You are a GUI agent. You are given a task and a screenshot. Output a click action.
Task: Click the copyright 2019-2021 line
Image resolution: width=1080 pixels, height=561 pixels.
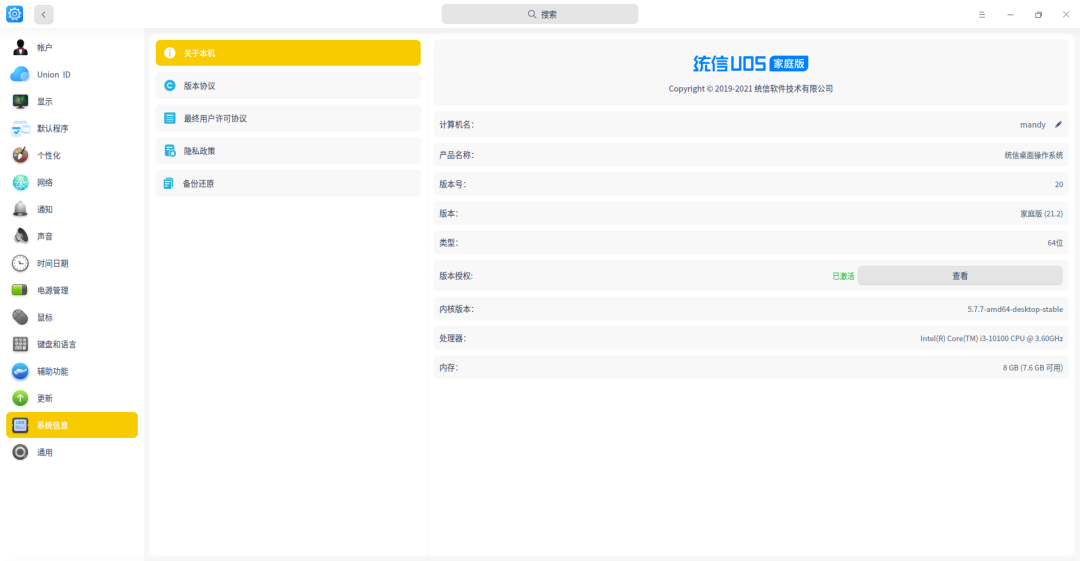pos(750,88)
